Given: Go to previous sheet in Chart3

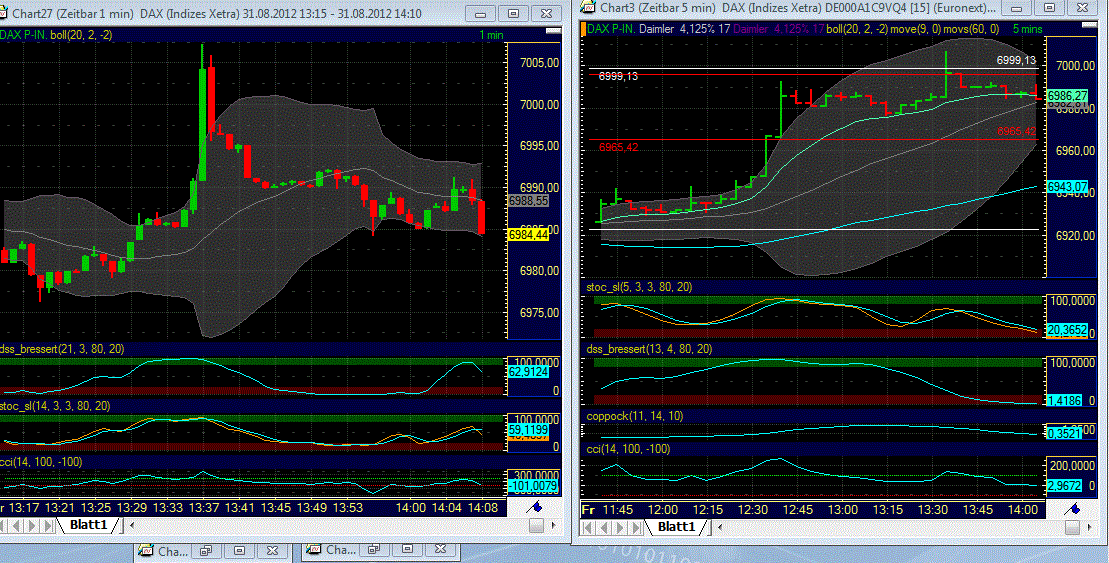Looking at the screenshot, I should tap(605, 528).
